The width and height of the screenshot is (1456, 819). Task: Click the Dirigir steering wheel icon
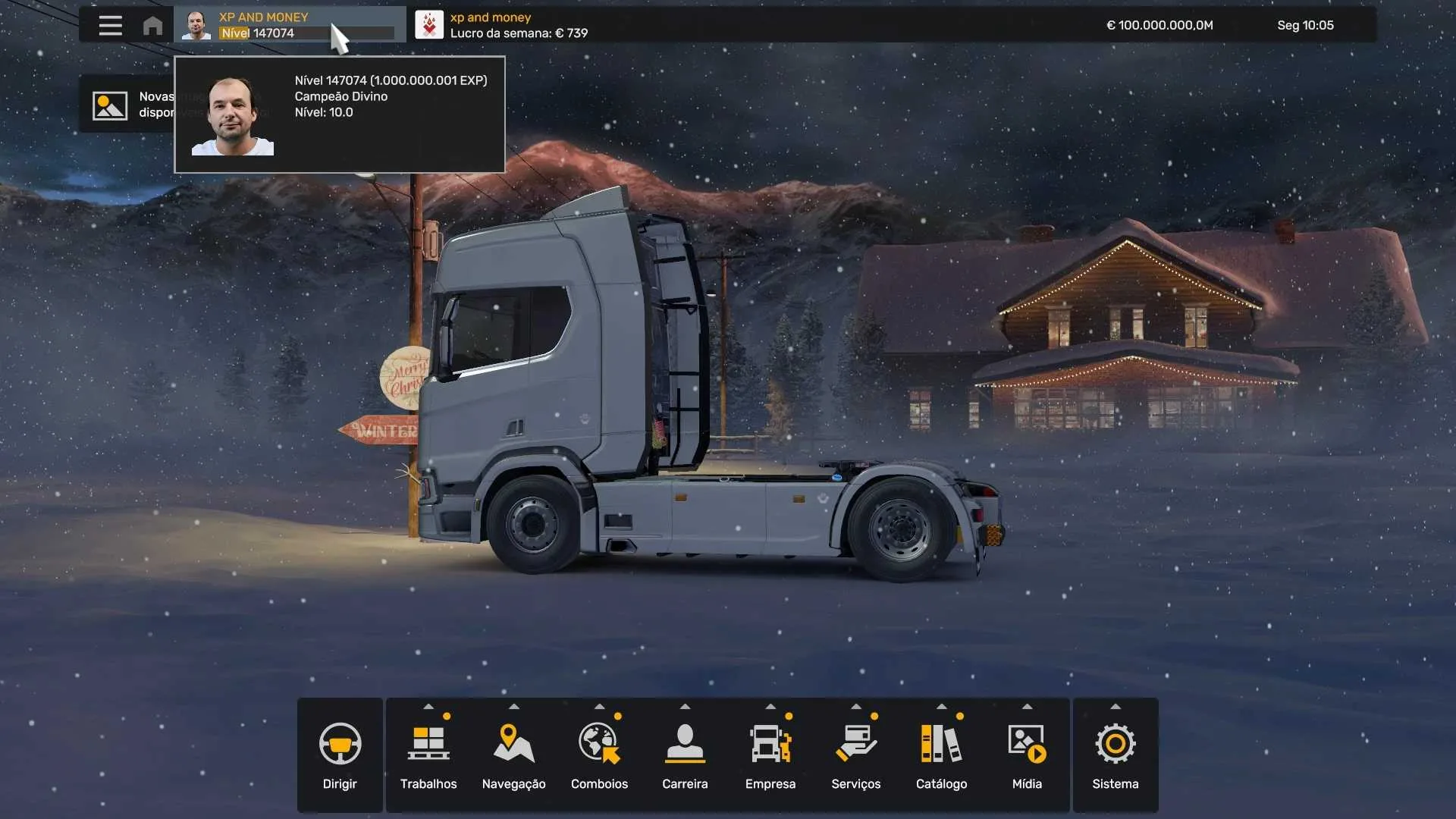pos(340,744)
